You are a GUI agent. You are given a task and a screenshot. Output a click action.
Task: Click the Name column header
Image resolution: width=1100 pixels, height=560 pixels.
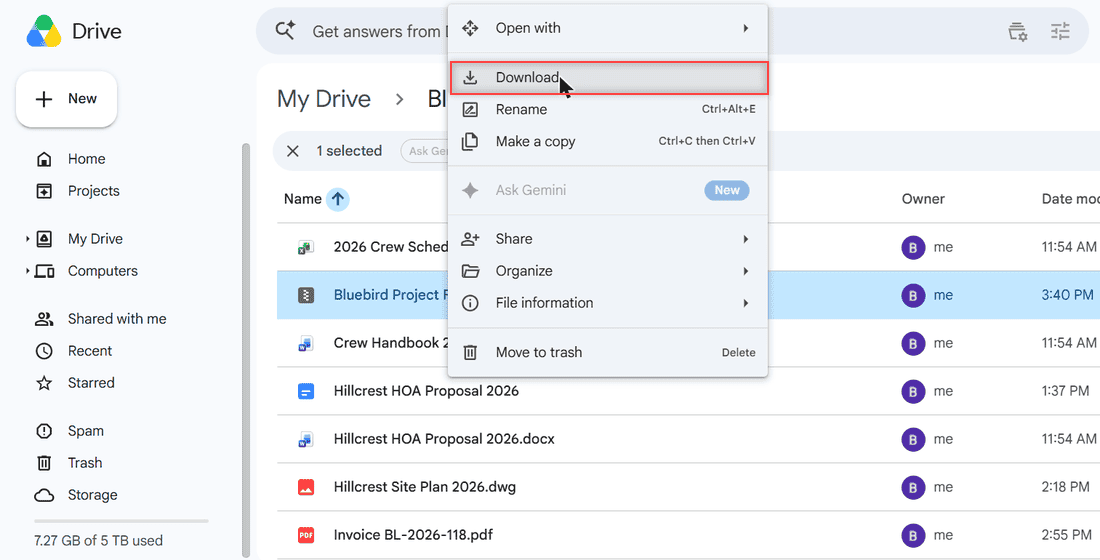coord(302,199)
